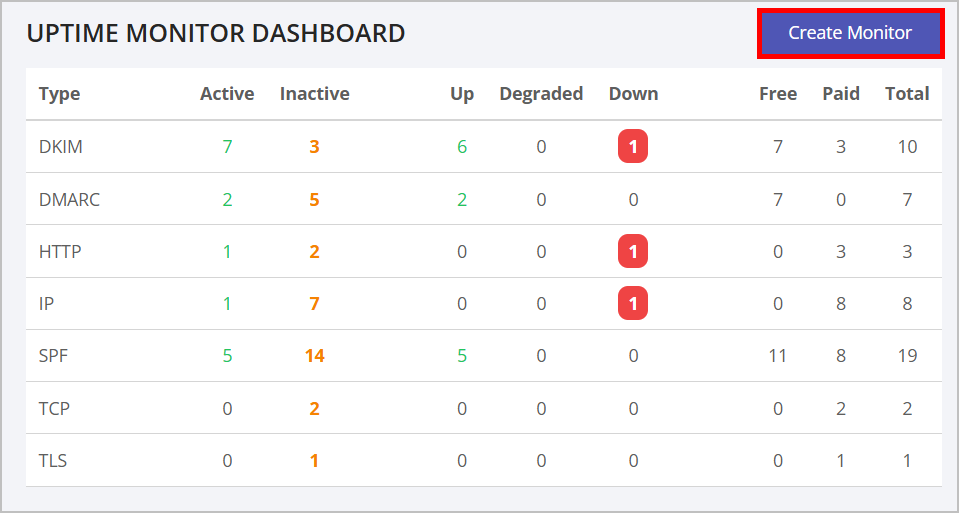Image resolution: width=959 pixels, height=513 pixels.
Task: Click the Total column header
Action: pyautogui.click(x=907, y=94)
